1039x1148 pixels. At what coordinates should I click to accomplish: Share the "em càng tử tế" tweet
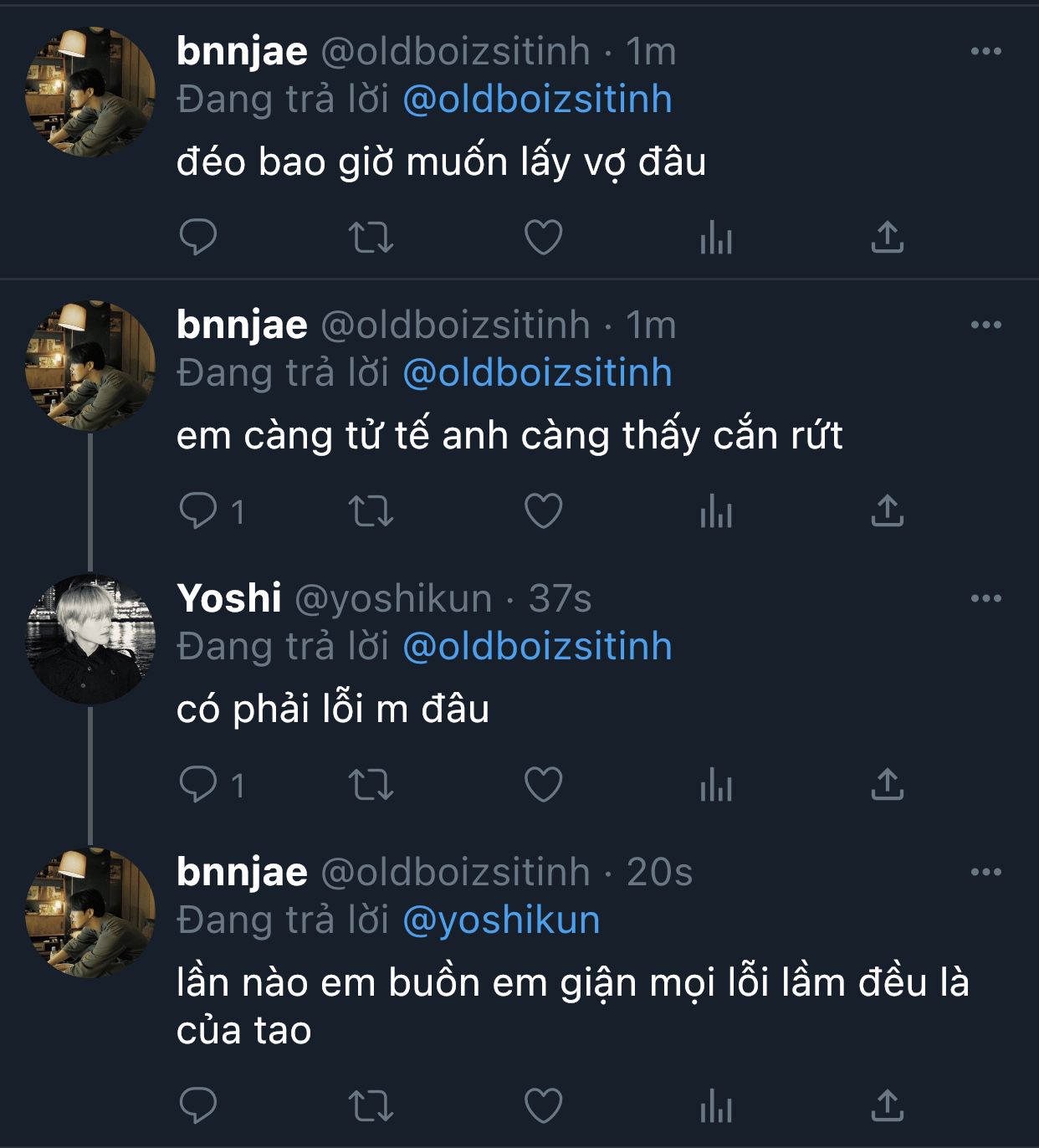coord(887,510)
